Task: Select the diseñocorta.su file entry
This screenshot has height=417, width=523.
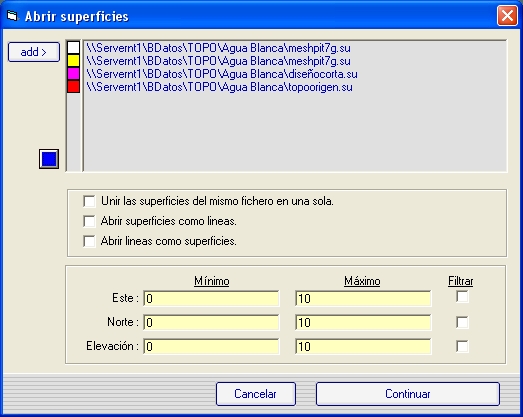Action: [x=222, y=74]
